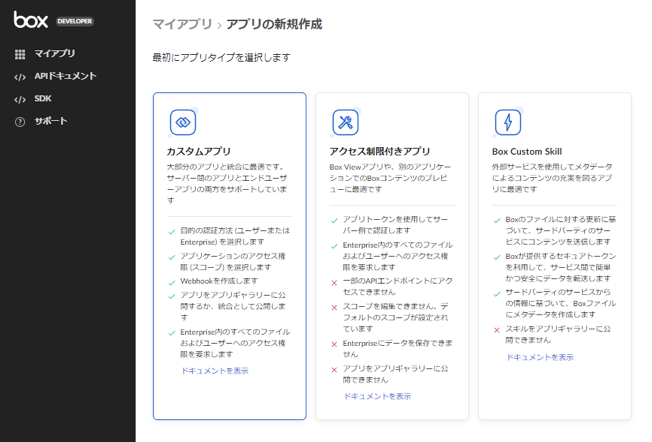Open ドキュメントを表示 link in アクセス制限付きアプリ card
This screenshot has height=442, width=652.
coord(378,396)
